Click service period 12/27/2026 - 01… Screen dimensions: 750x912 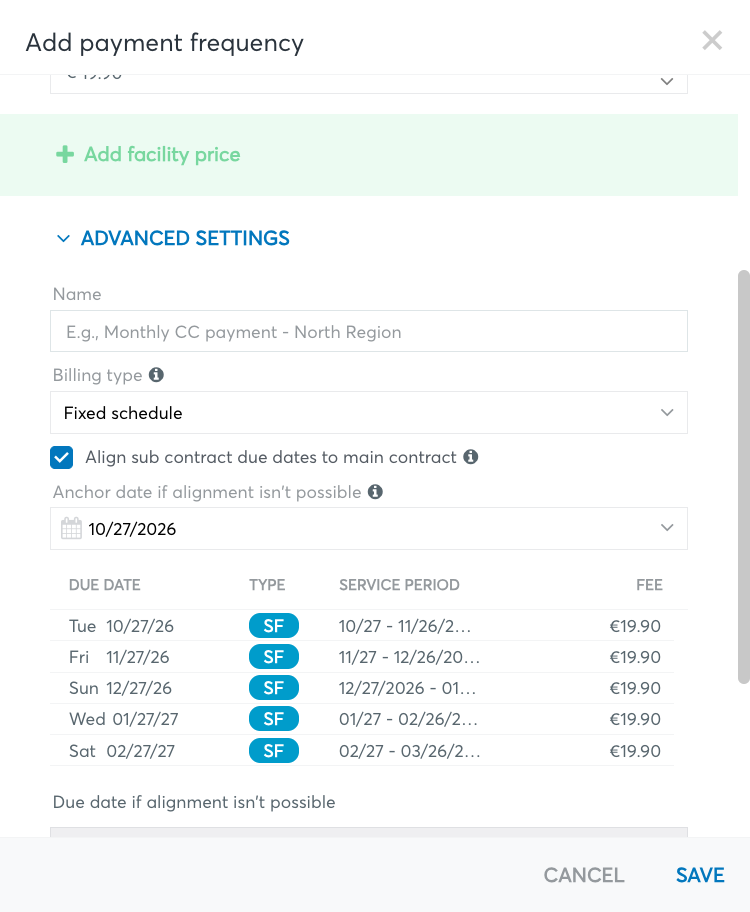coord(407,688)
